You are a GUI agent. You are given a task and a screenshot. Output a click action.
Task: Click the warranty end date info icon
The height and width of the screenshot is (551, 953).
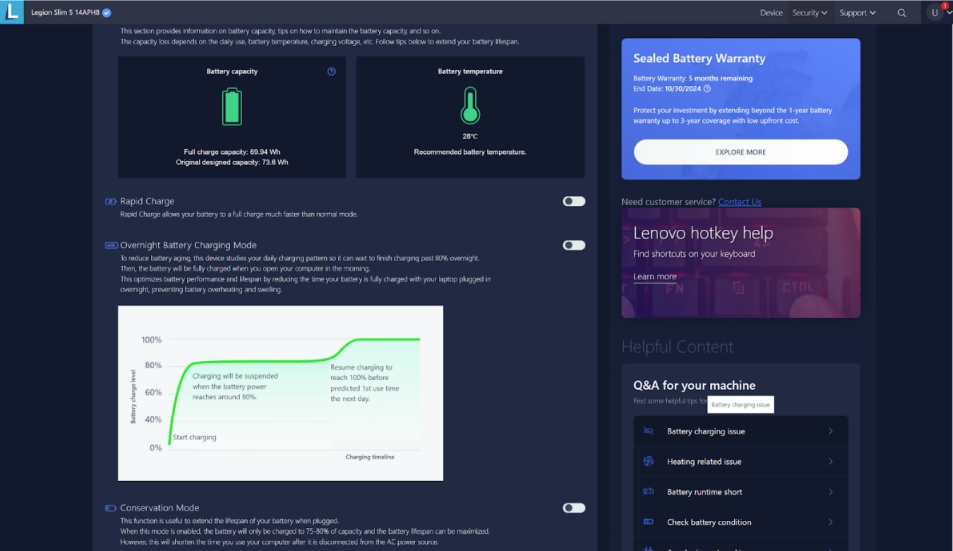click(x=707, y=89)
